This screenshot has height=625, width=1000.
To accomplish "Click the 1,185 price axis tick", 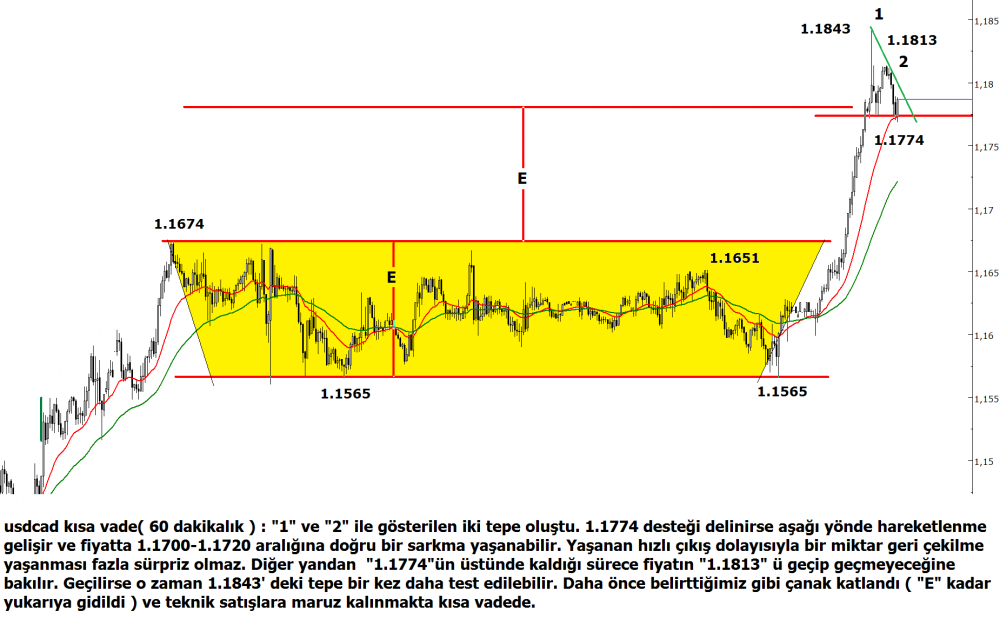I will [x=986, y=21].
